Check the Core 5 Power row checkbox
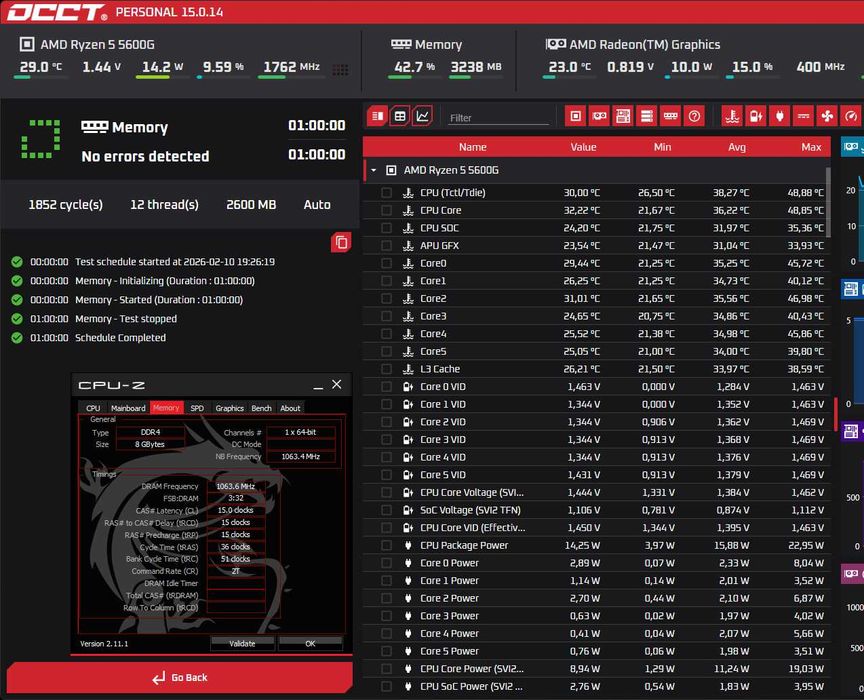Screen dimensions: 864x700 tap(386, 651)
